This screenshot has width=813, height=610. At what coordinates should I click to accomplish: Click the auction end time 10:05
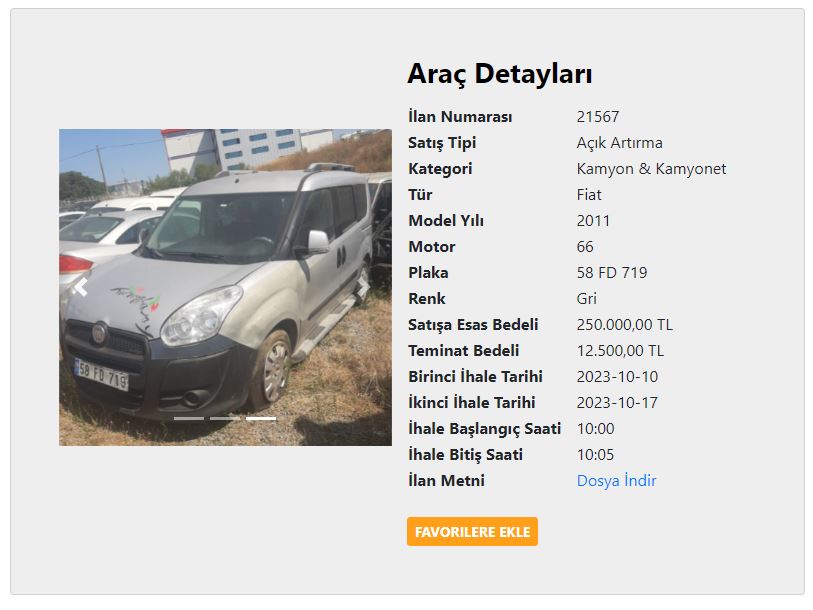(595, 454)
